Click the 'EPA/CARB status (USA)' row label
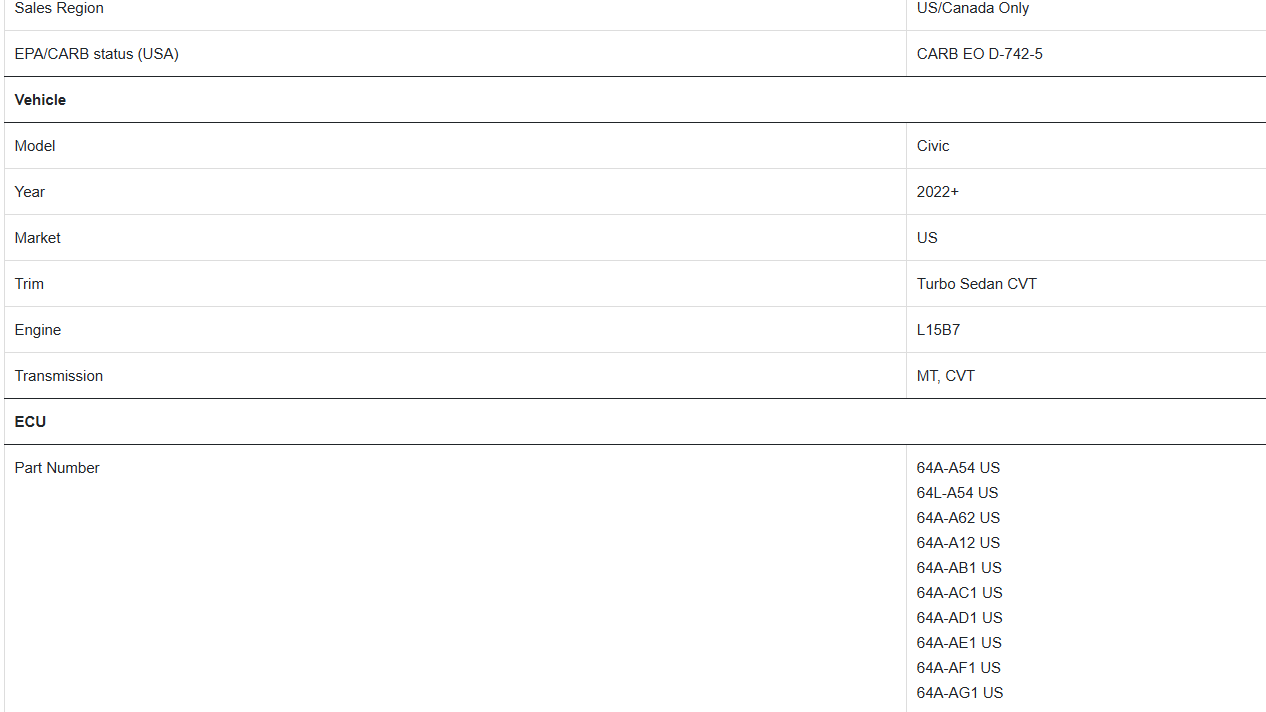The image size is (1266, 712). [x=96, y=54]
